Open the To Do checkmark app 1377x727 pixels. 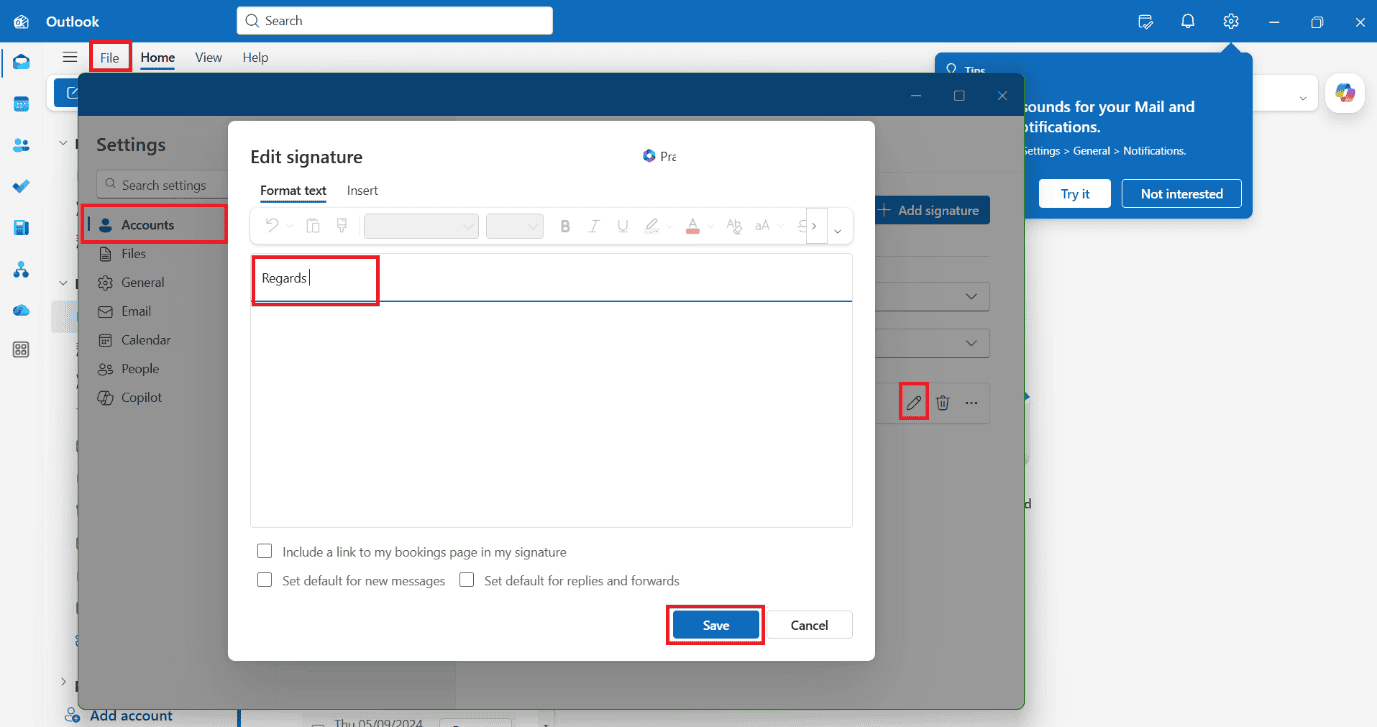point(21,187)
